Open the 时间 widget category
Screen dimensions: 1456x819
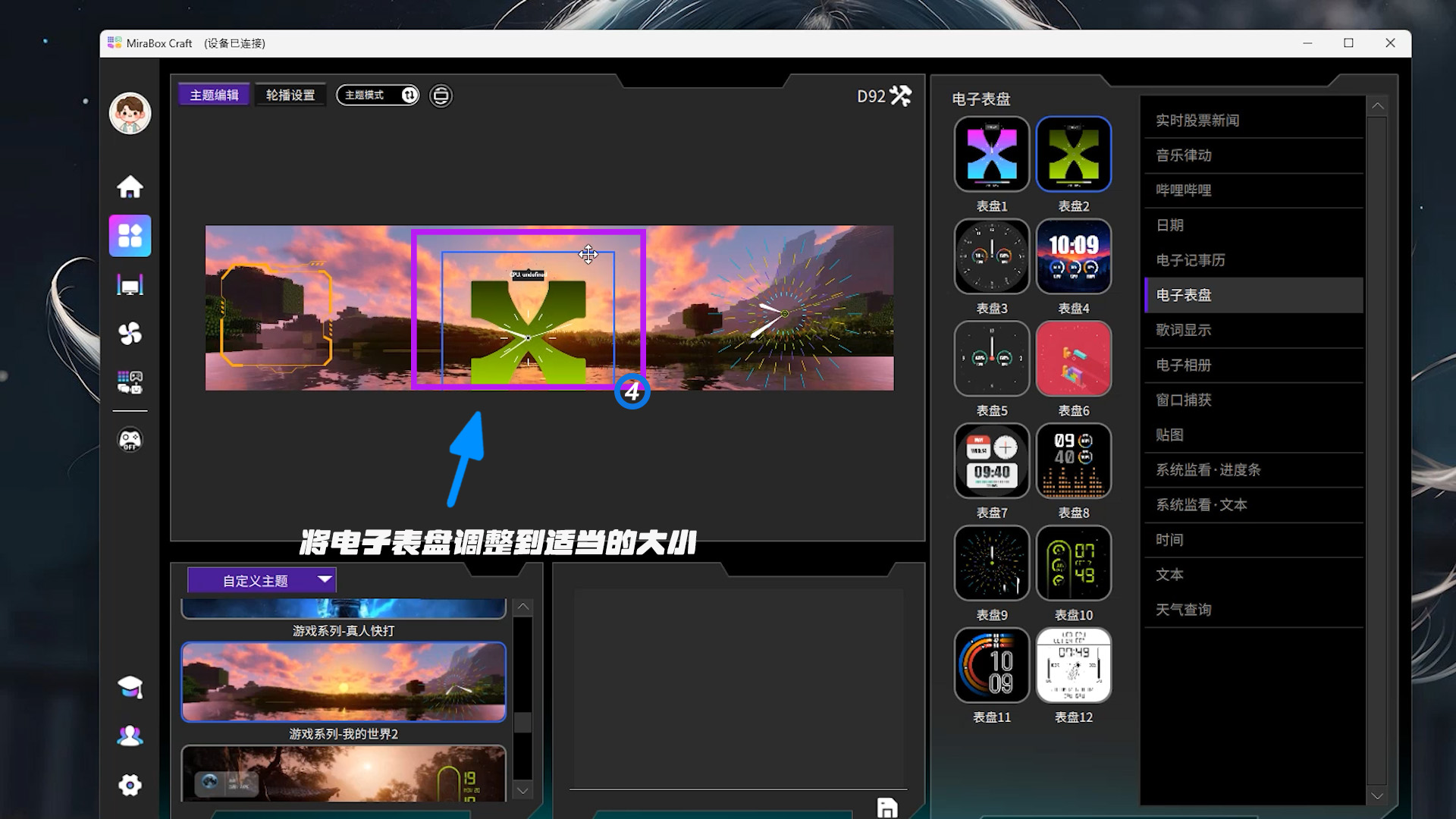click(x=1254, y=539)
